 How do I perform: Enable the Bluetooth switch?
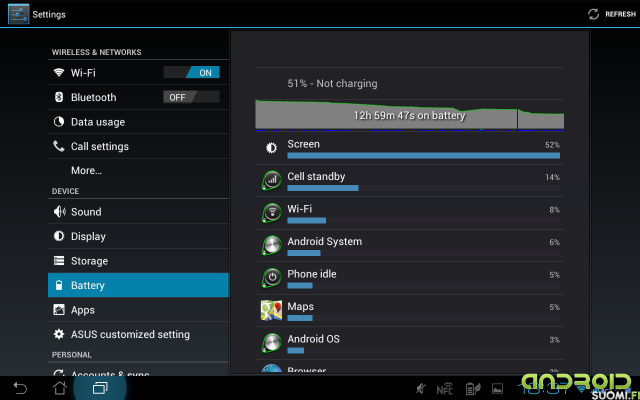coord(191,97)
